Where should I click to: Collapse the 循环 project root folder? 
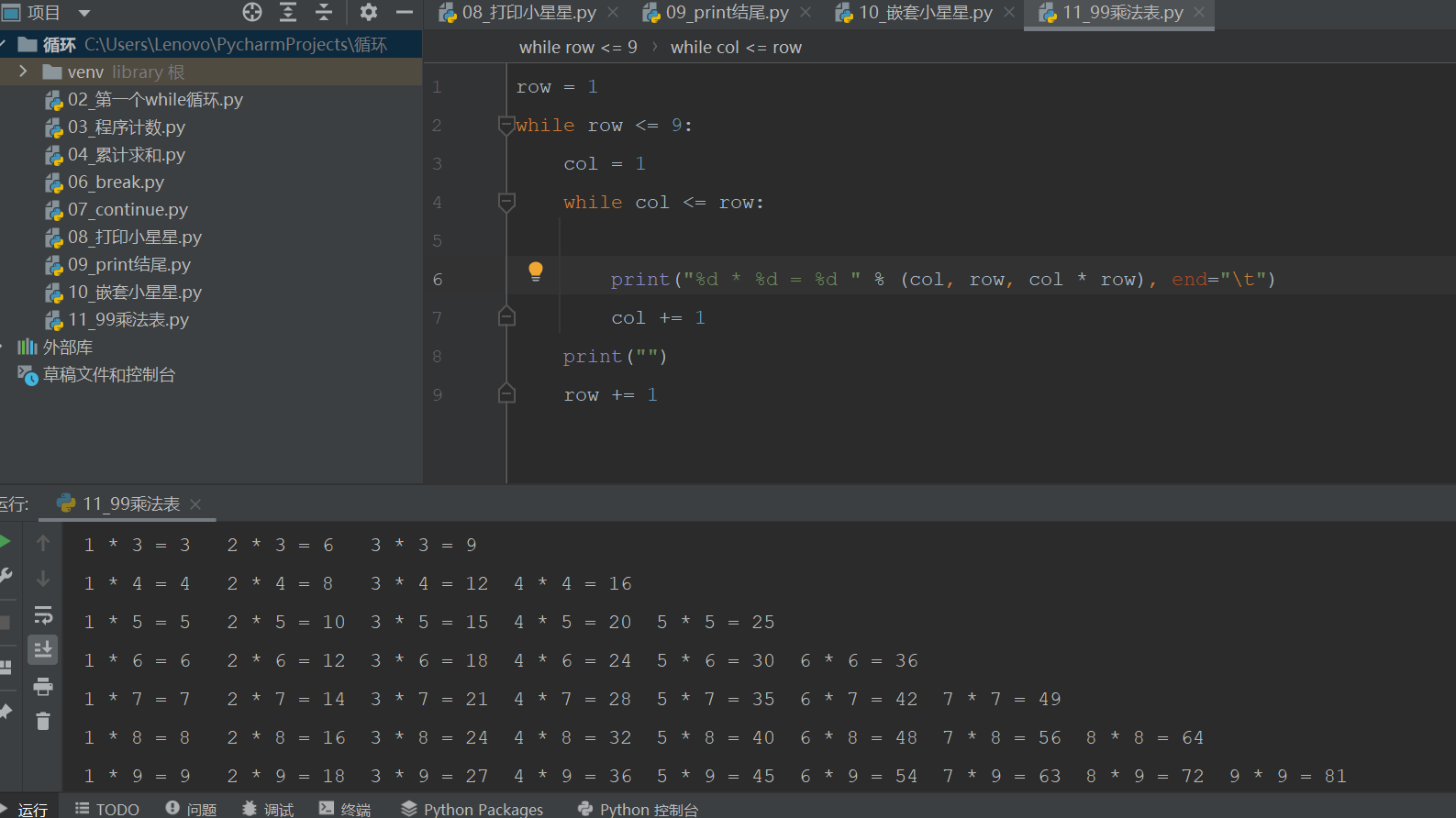pos(4,44)
